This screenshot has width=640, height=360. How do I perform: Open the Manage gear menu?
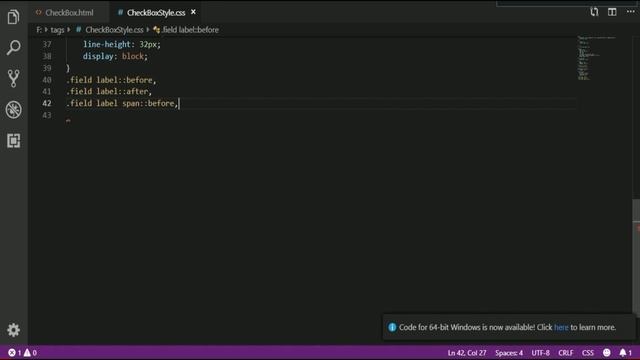[x=13, y=330]
